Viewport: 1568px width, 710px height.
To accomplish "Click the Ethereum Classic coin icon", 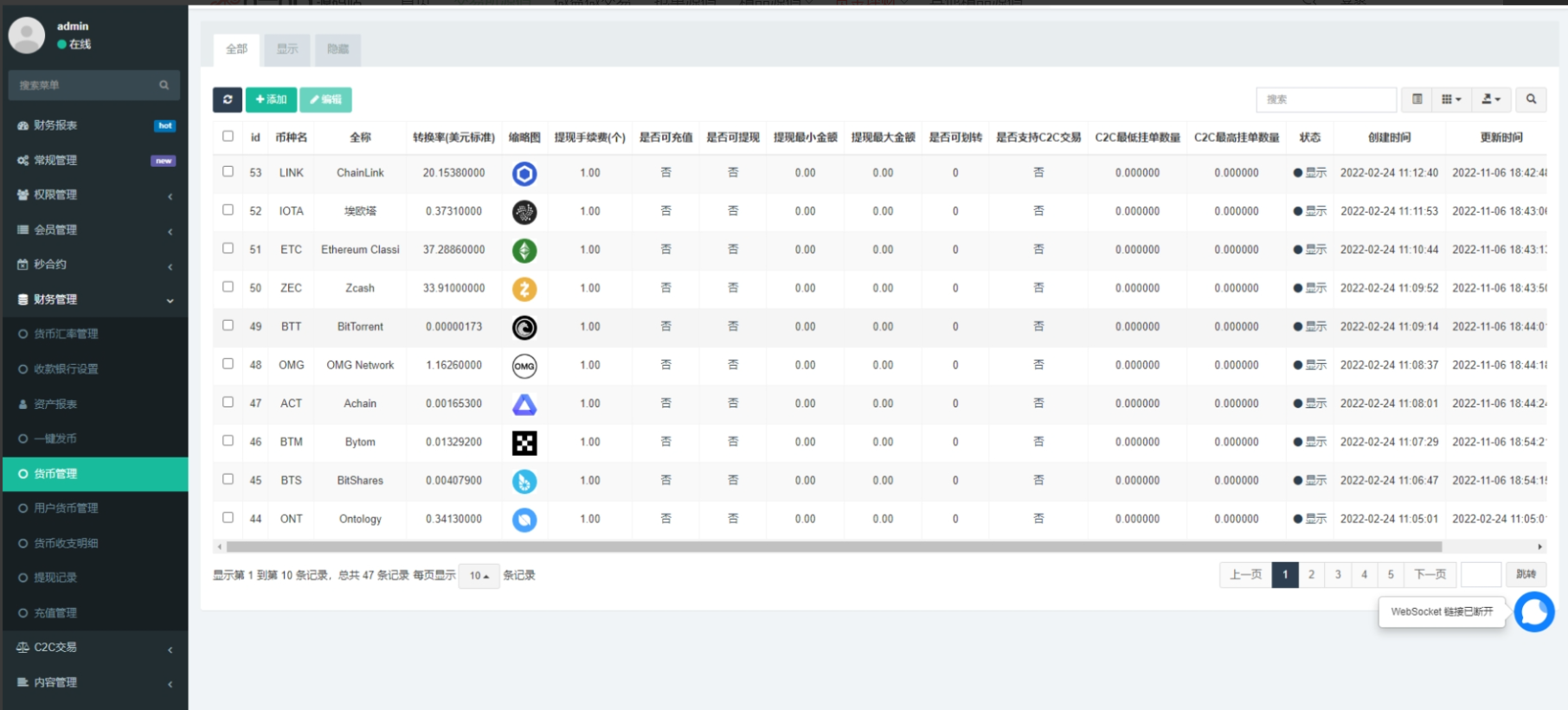I will (524, 251).
